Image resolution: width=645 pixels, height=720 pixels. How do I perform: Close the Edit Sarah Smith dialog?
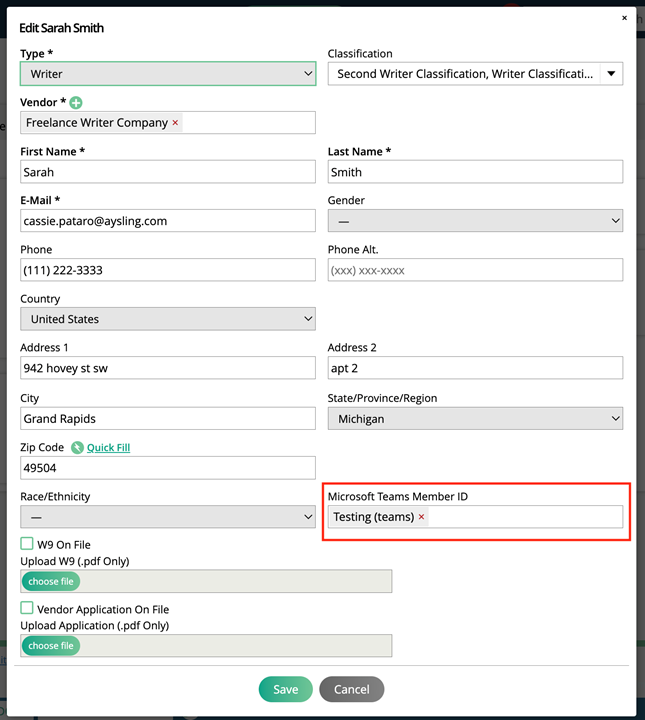point(625,18)
